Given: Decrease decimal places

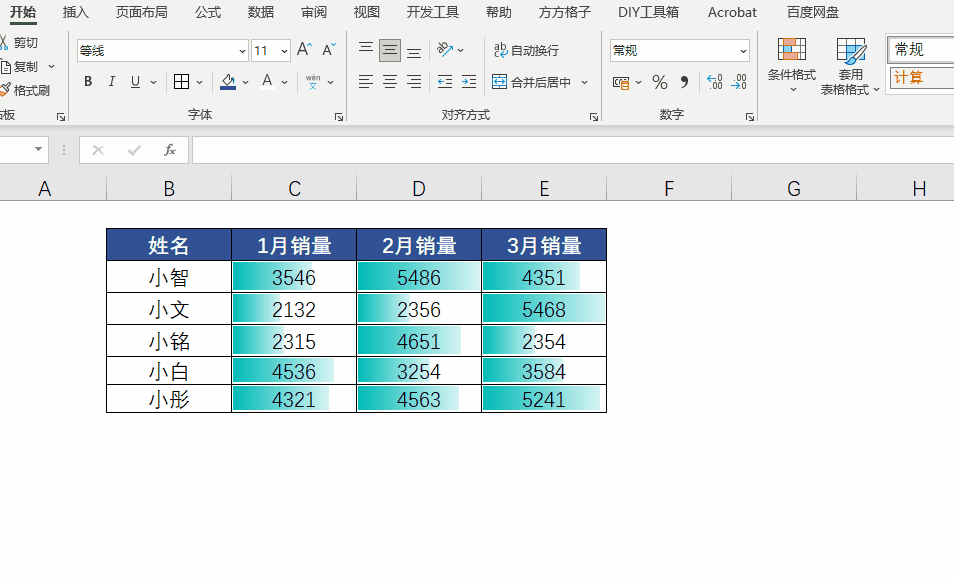Looking at the screenshot, I should tap(739, 82).
